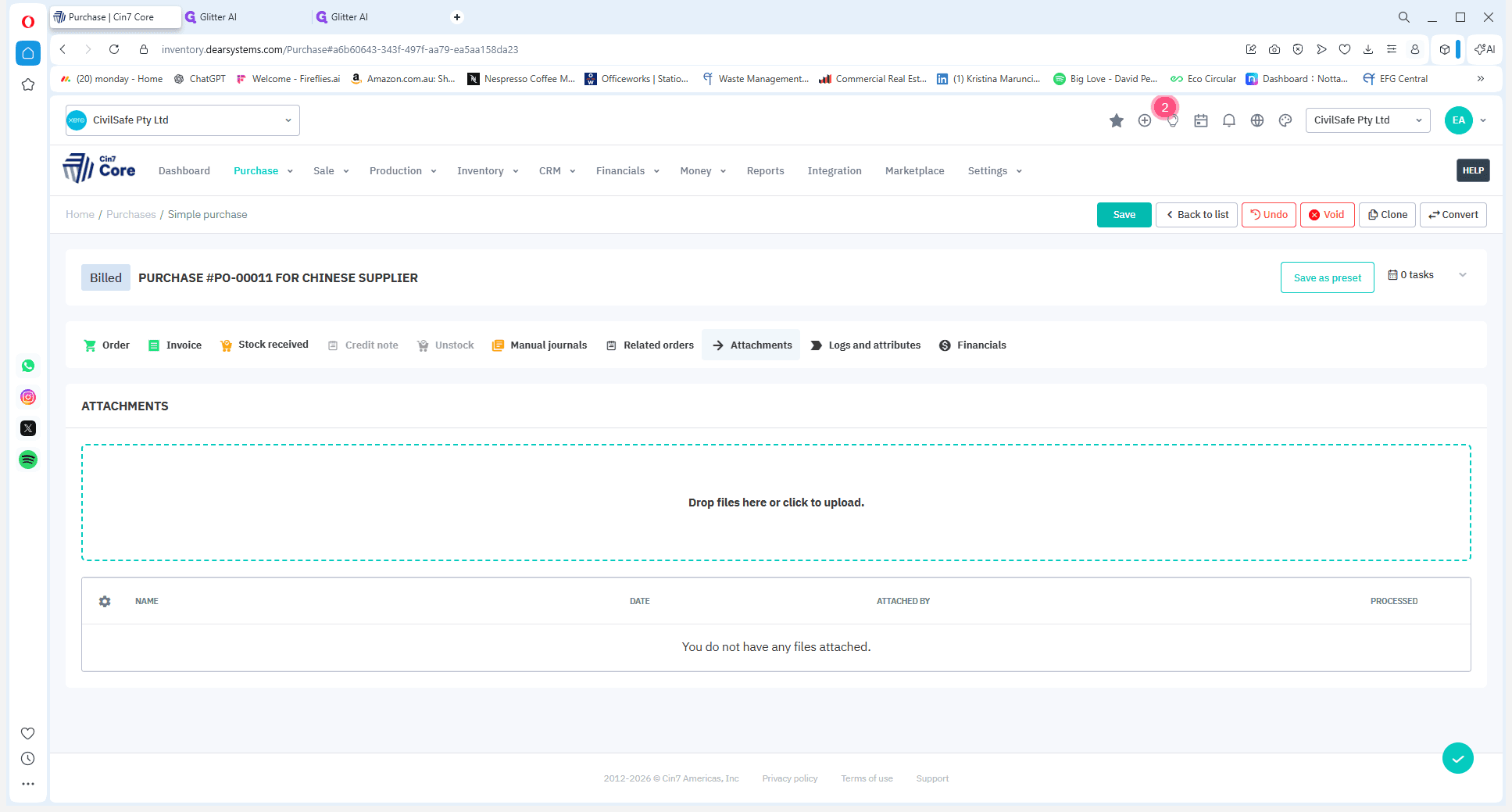
Task: Click the EA user avatar
Action: click(1458, 120)
